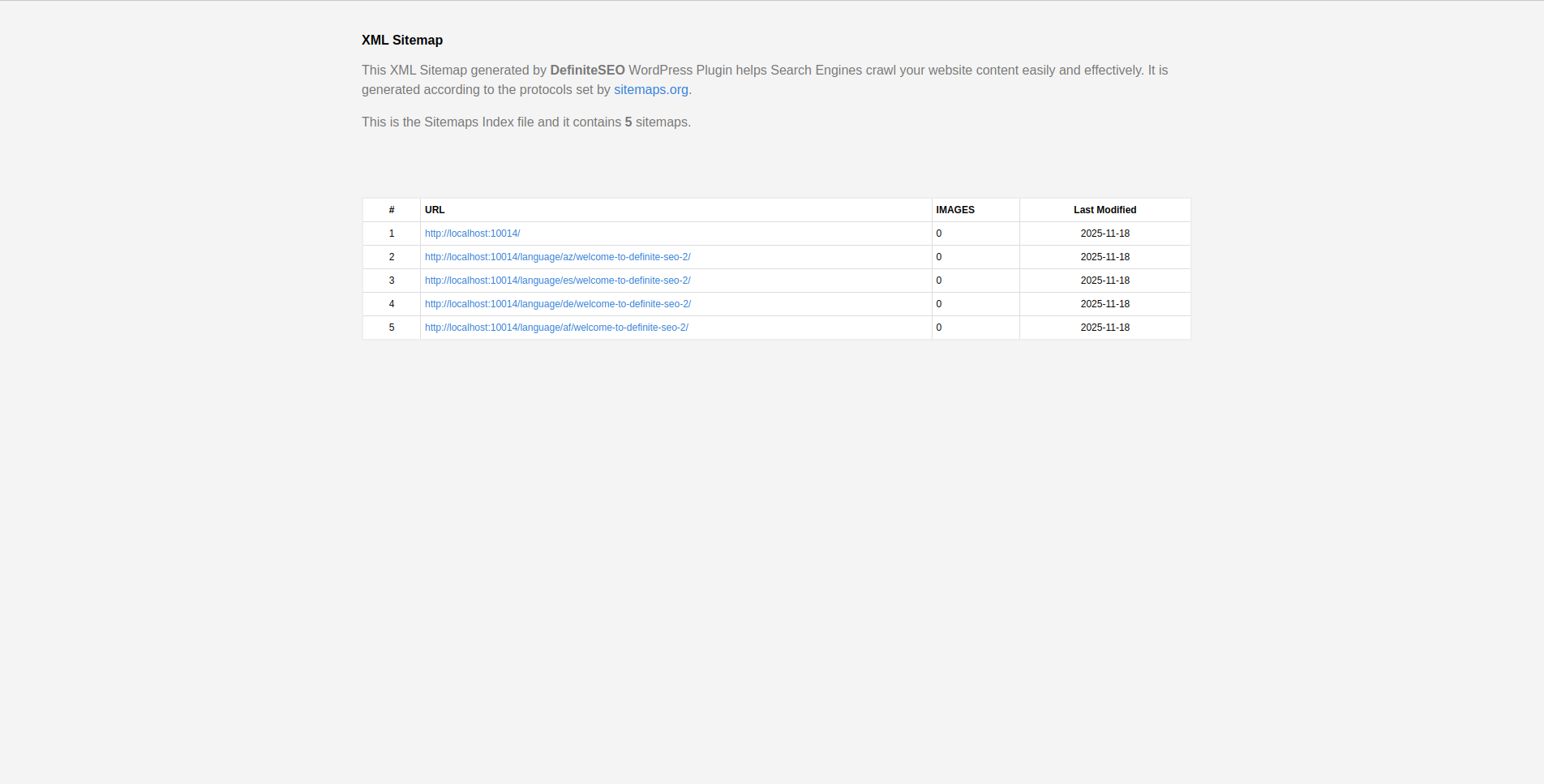Click the row number 1 cell

coord(392,233)
